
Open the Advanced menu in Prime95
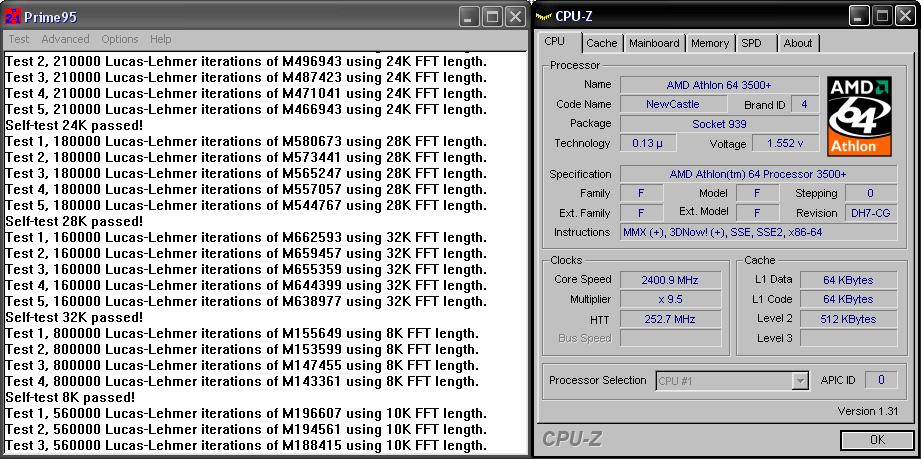[x=65, y=39]
